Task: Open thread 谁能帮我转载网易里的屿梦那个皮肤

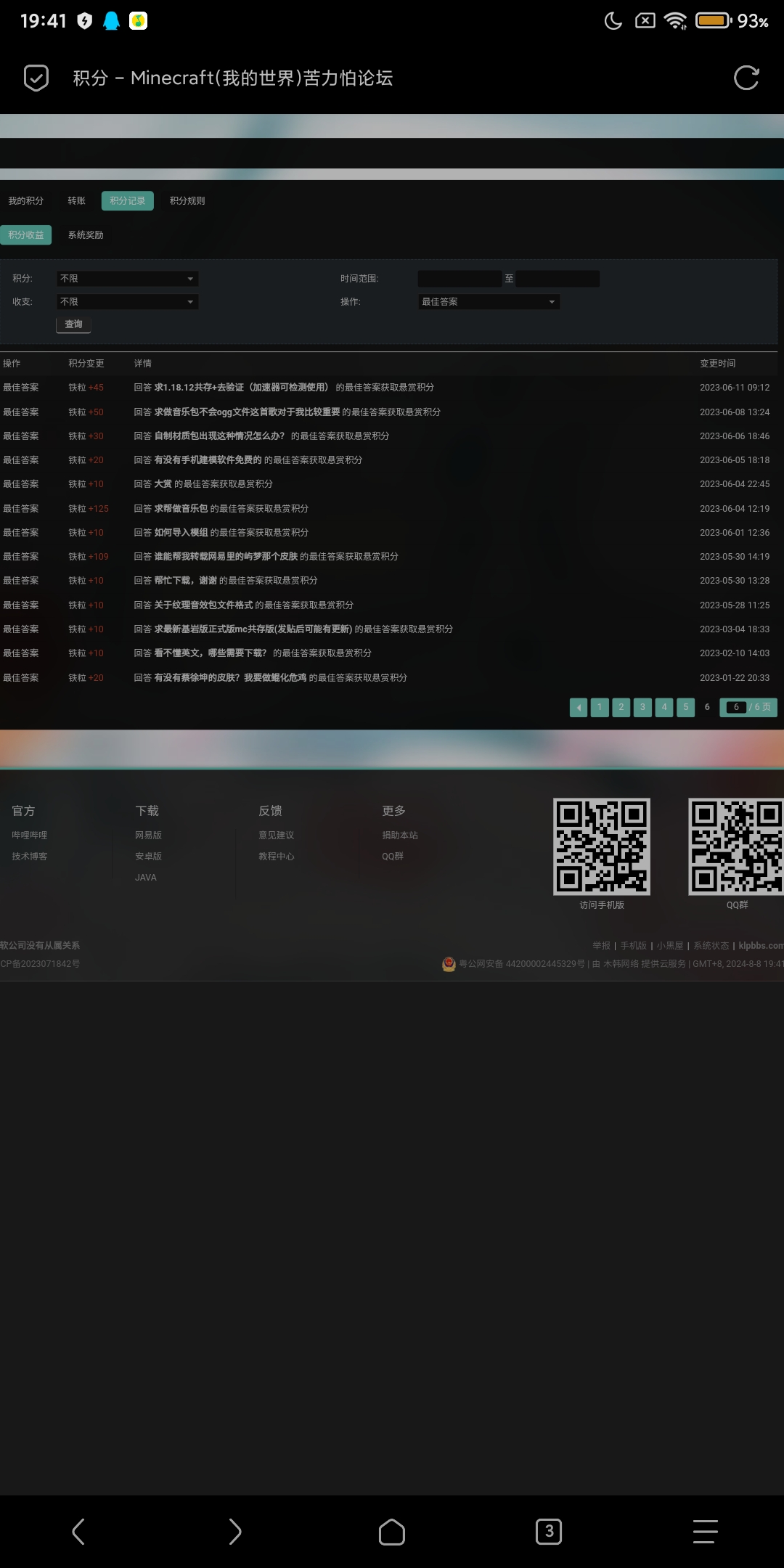Action: pyautogui.click(x=226, y=557)
